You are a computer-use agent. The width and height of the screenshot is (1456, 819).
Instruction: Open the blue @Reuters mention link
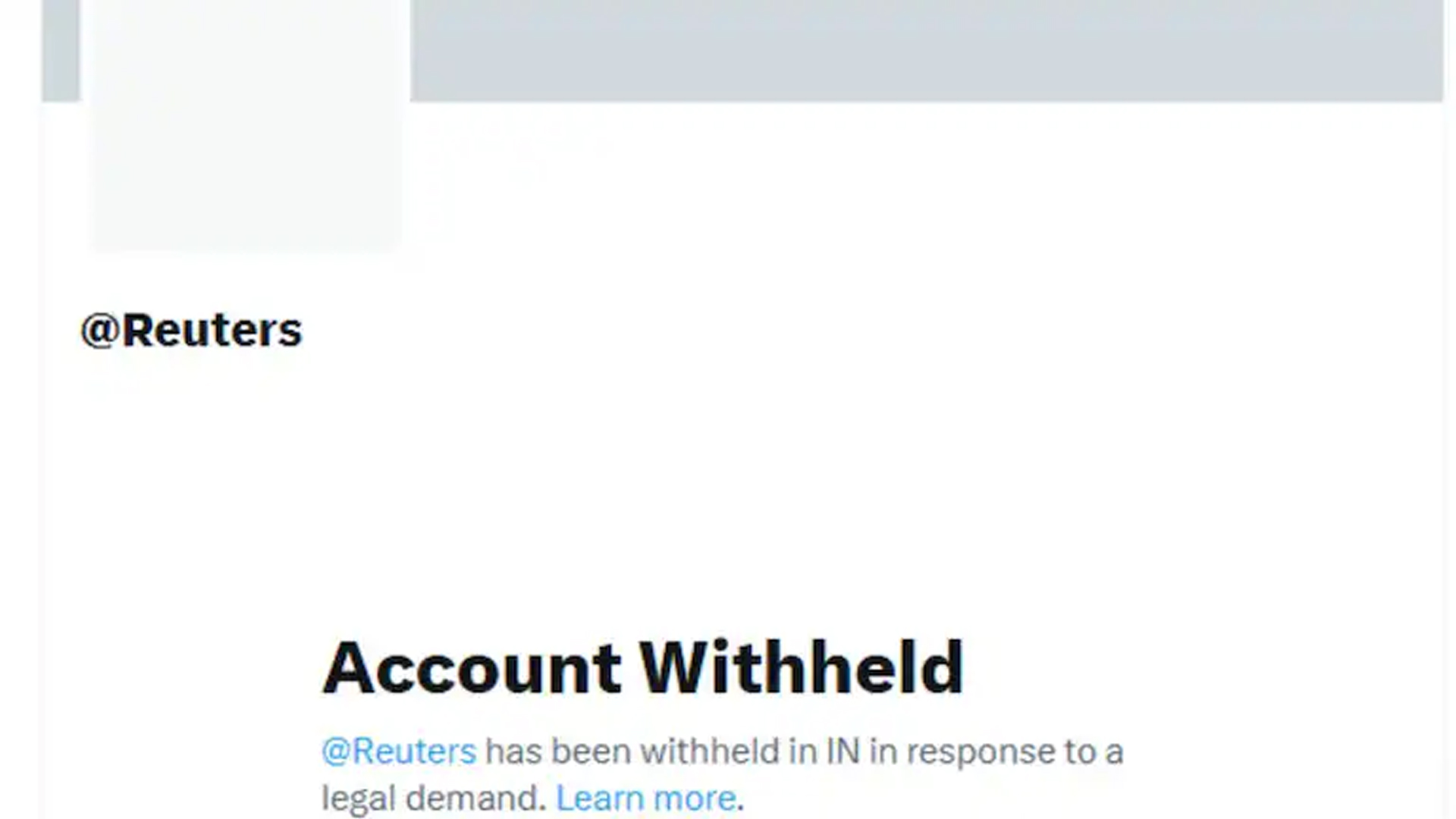(x=399, y=752)
